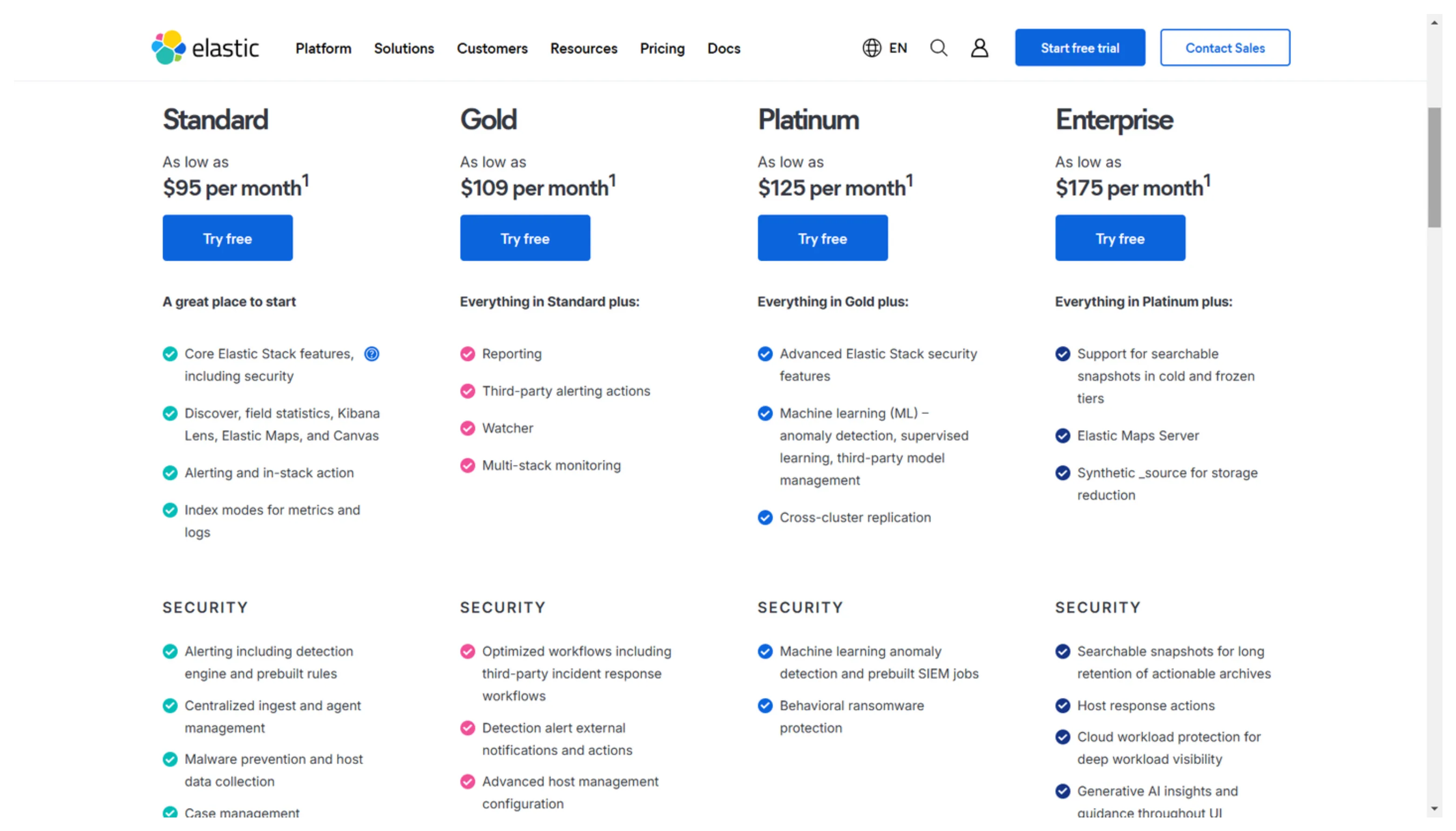
Task: Click the check beside Malware prevention and host
Action: [170, 759]
